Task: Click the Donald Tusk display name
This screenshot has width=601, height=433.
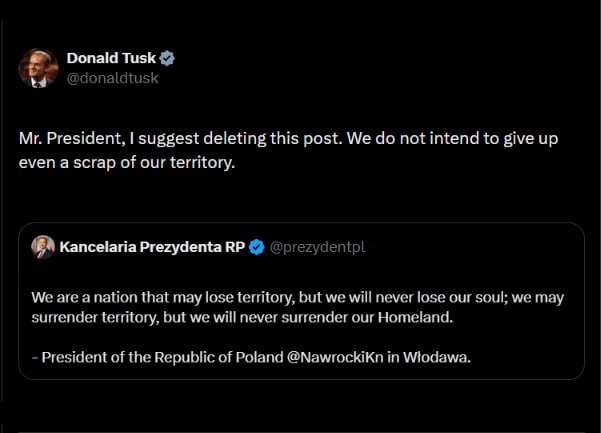Action: (x=111, y=58)
